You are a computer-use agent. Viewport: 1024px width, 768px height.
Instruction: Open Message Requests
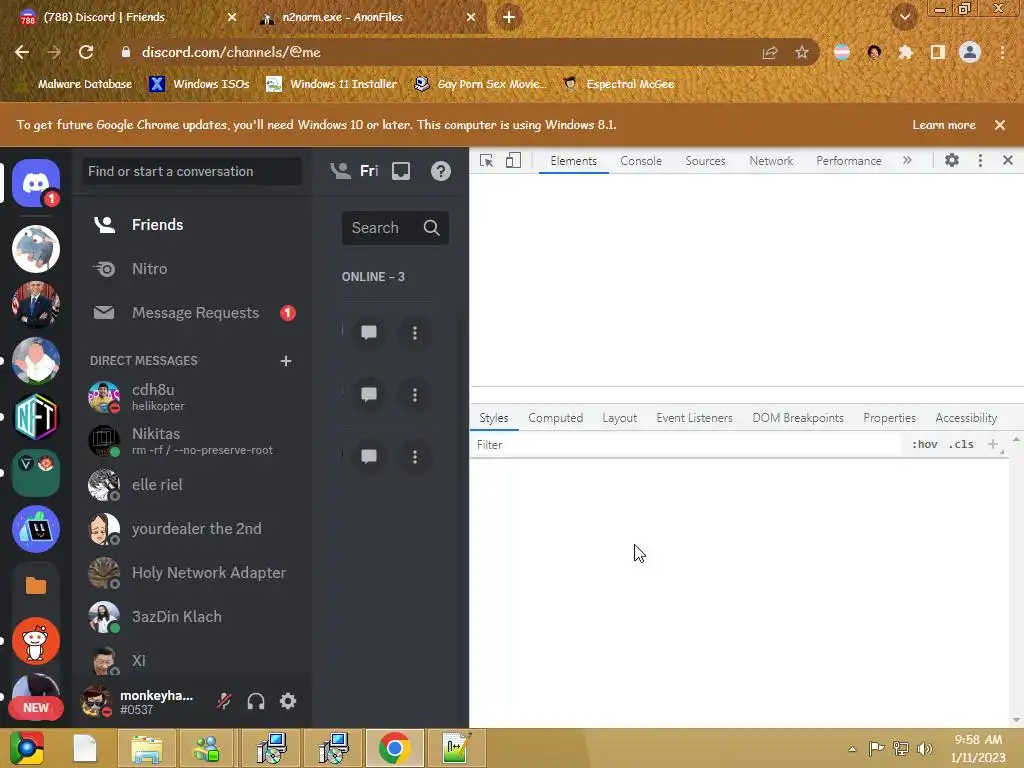[x=192, y=313]
